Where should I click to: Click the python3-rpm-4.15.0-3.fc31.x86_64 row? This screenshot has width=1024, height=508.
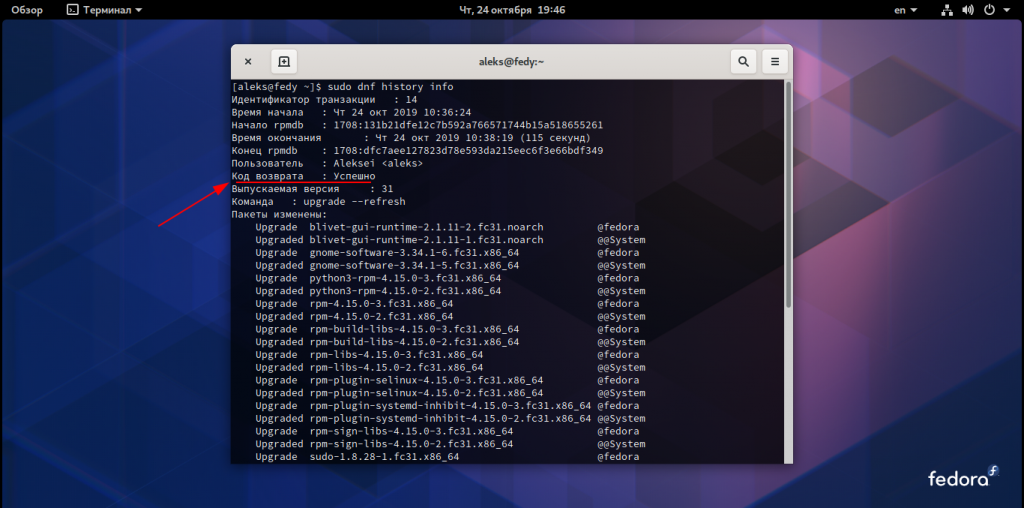coord(447,278)
